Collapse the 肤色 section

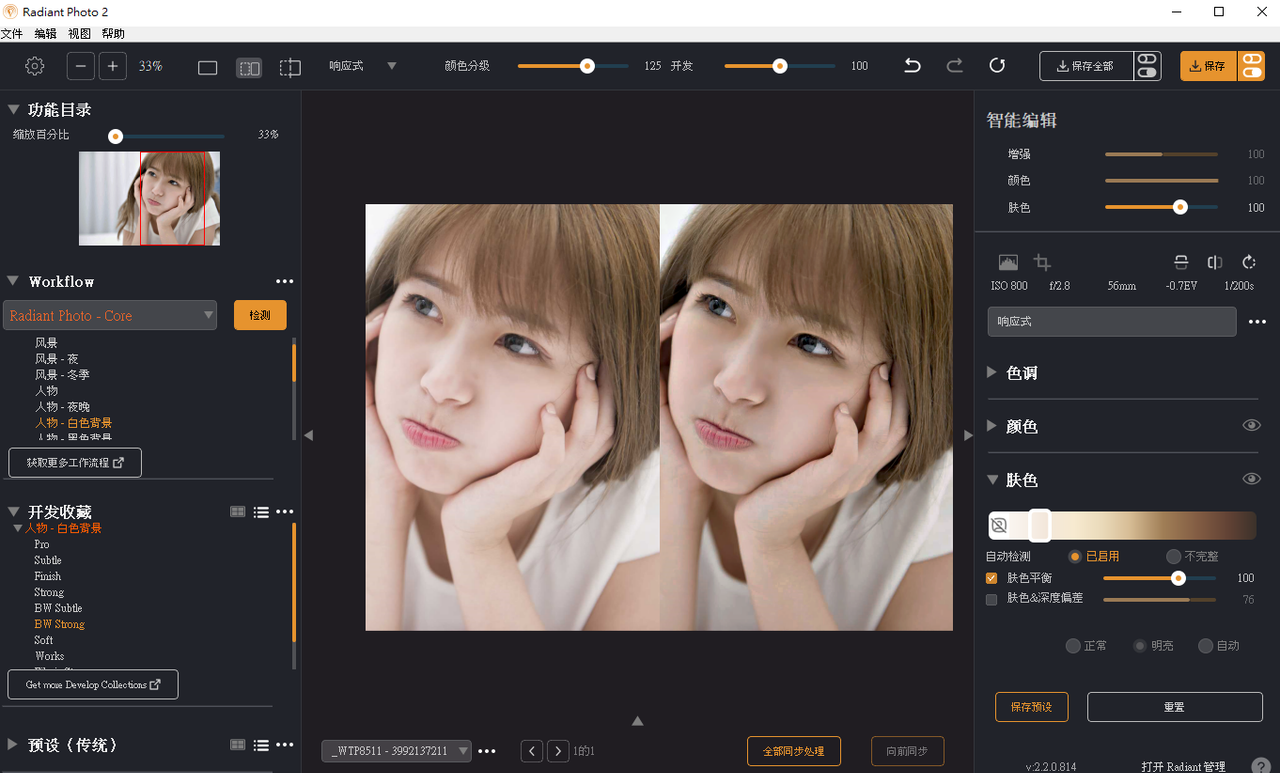tap(992, 480)
